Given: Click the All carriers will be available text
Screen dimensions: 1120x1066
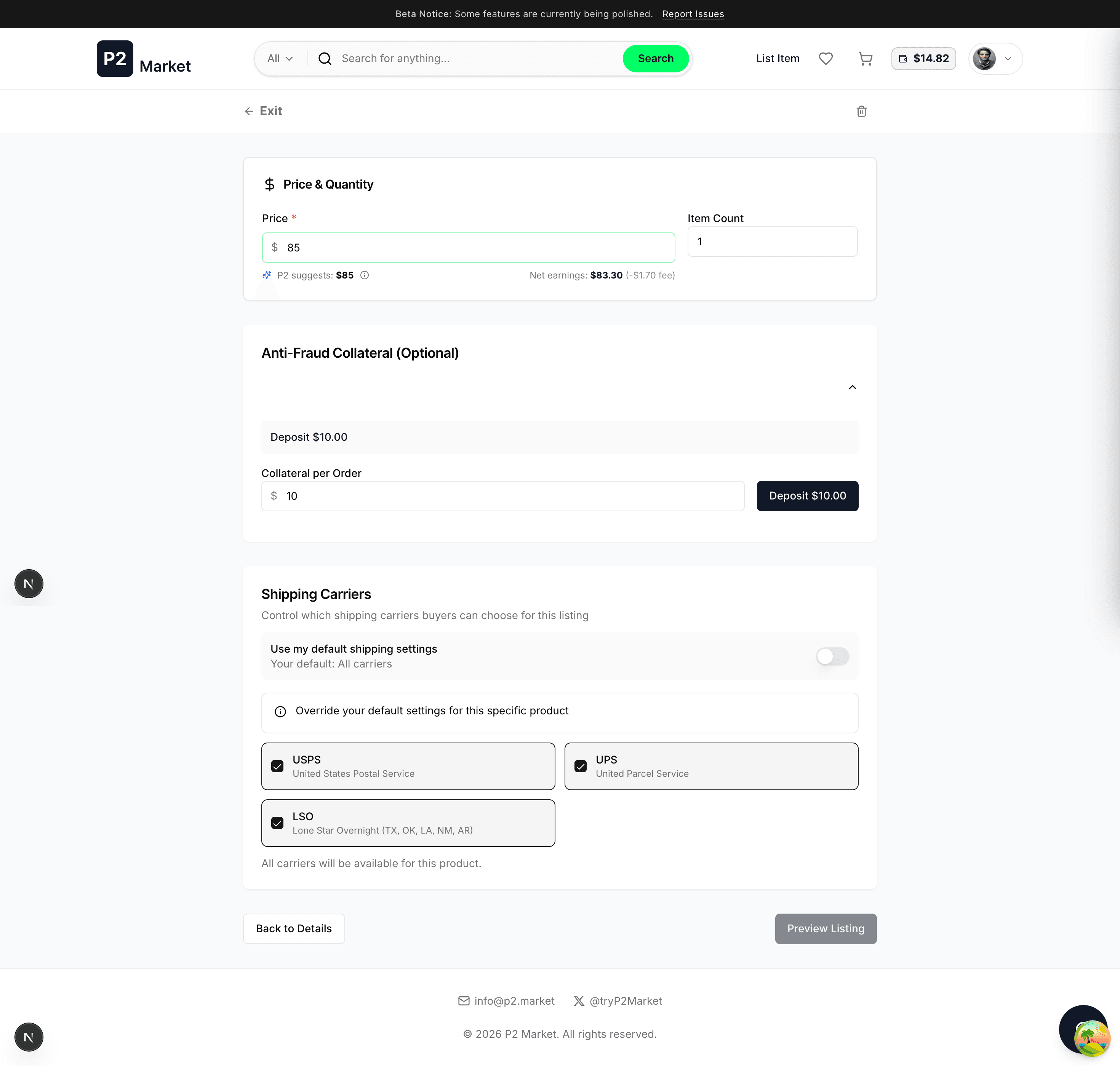Looking at the screenshot, I should tap(371, 864).
